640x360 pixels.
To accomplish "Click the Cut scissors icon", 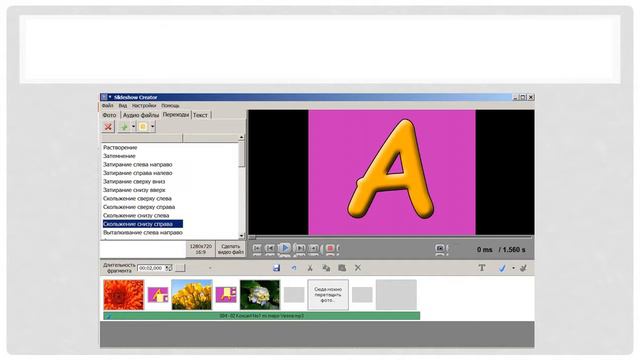I will [x=310, y=268].
